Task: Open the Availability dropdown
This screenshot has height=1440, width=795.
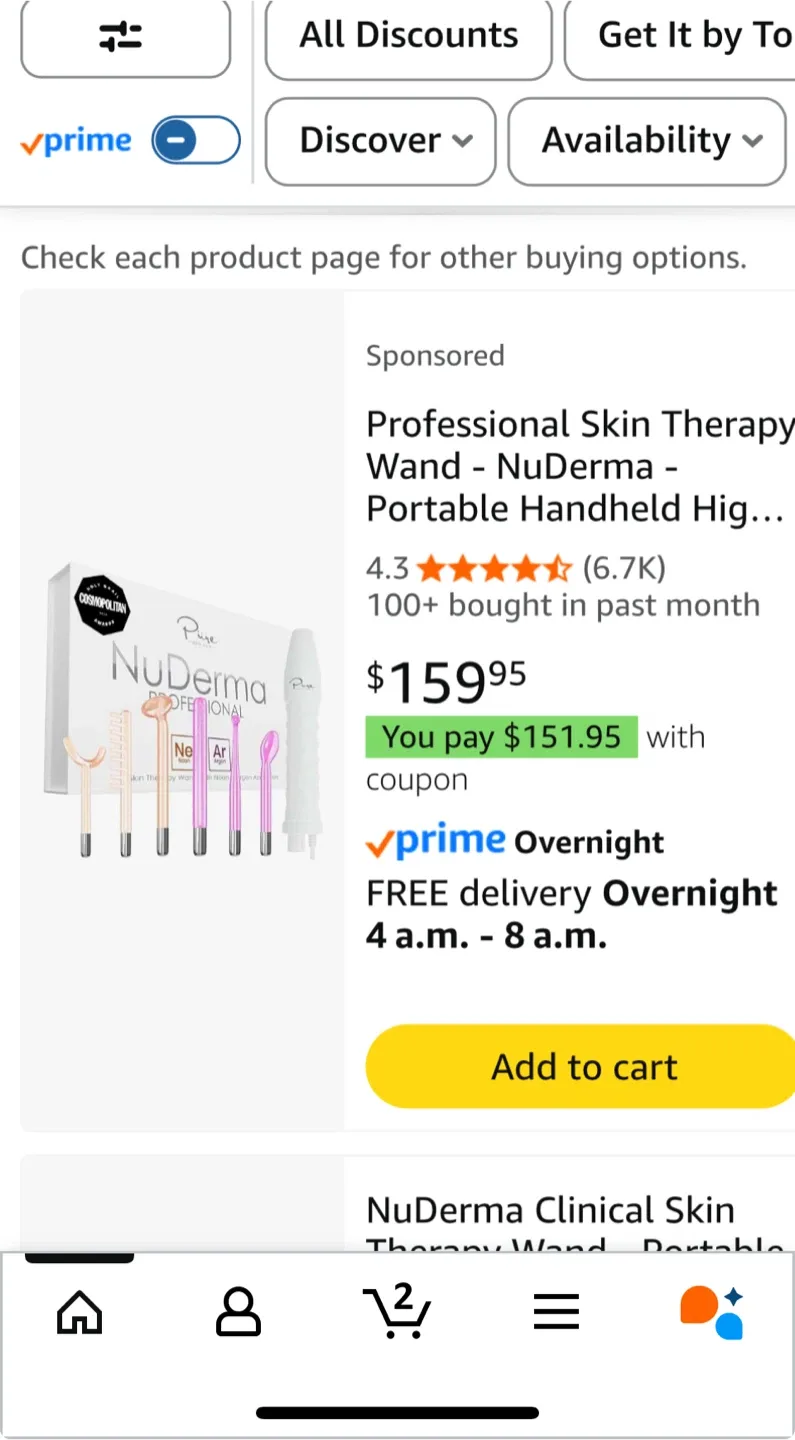Action: click(646, 141)
